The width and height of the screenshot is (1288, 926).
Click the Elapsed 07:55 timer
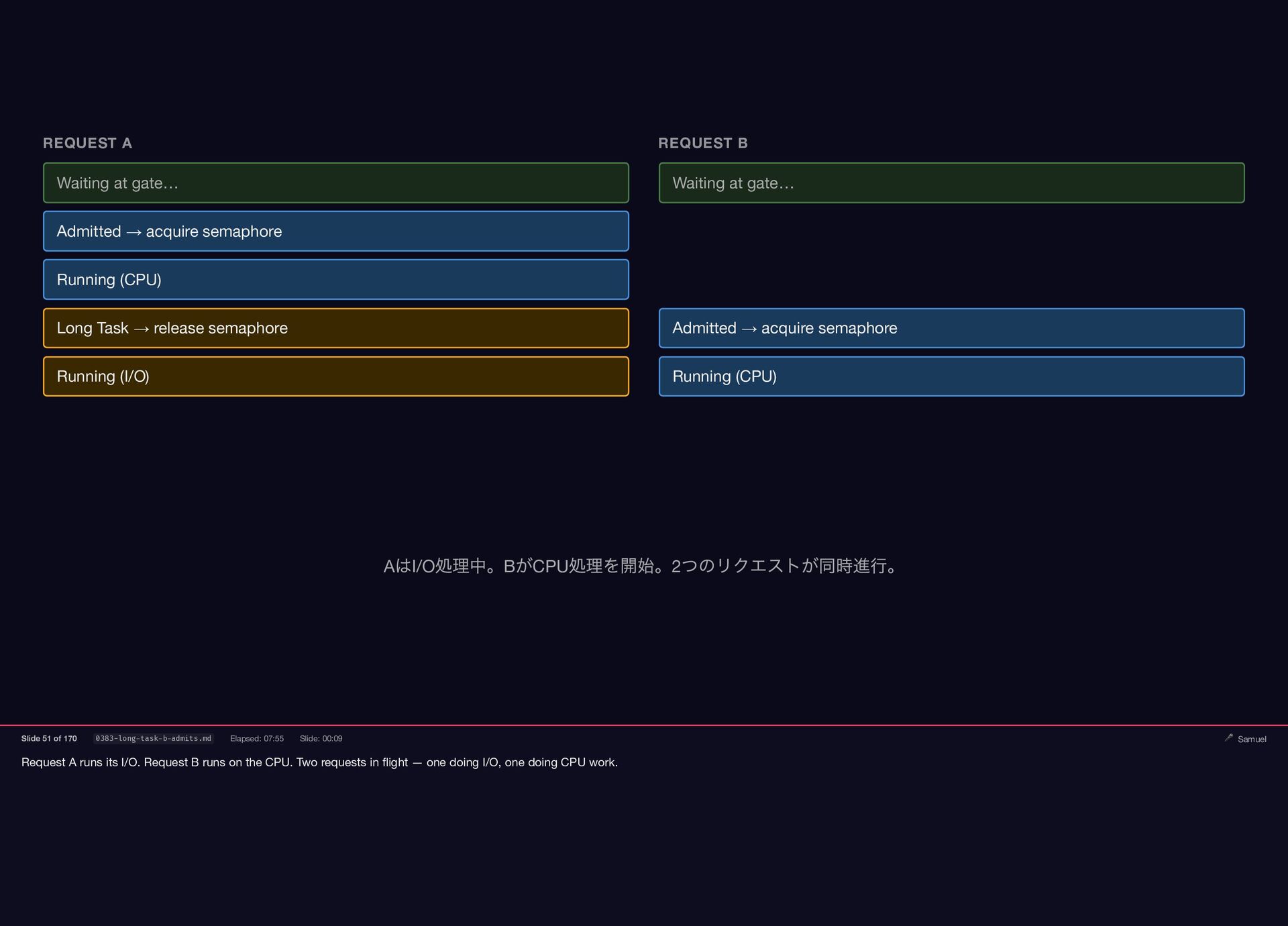pyautogui.click(x=256, y=738)
